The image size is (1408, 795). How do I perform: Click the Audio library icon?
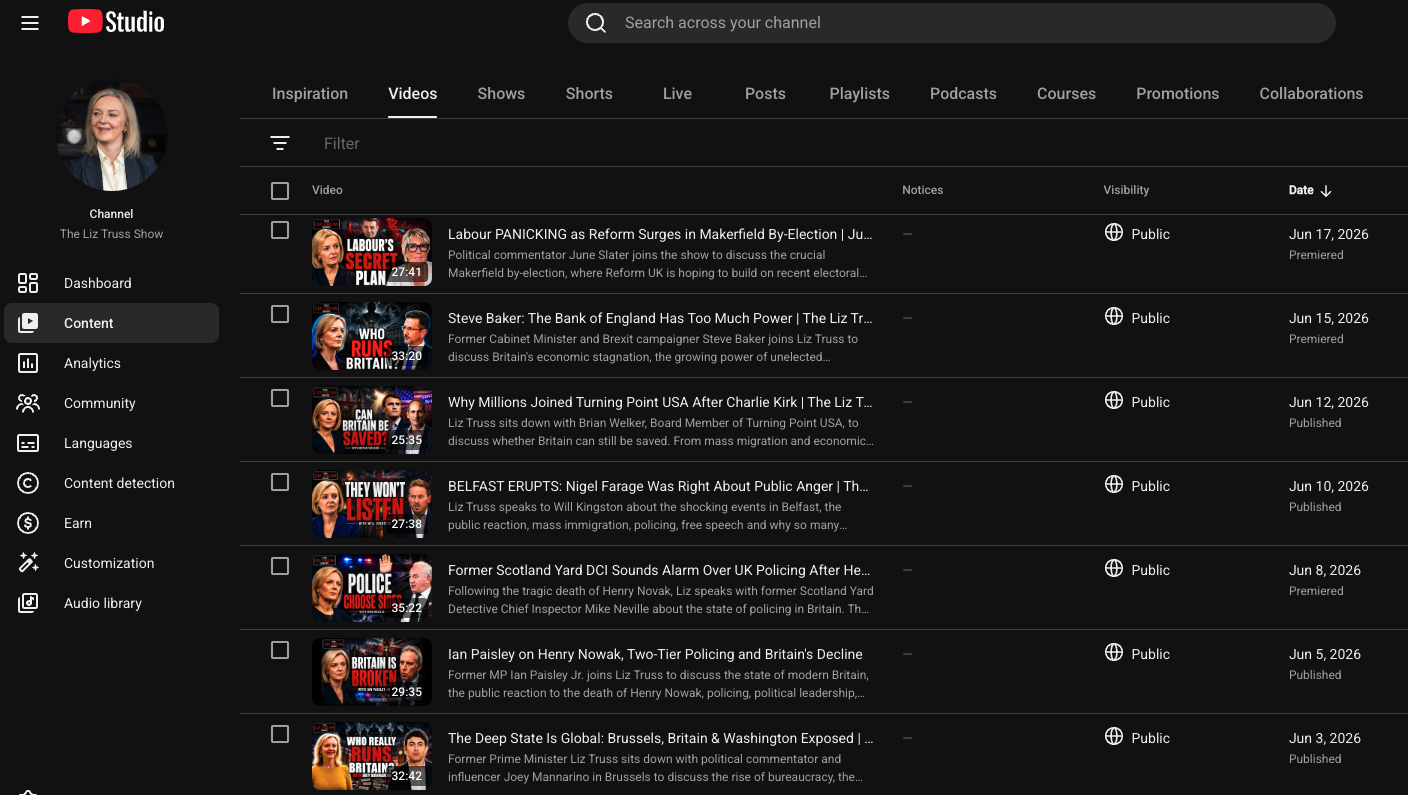(28, 603)
